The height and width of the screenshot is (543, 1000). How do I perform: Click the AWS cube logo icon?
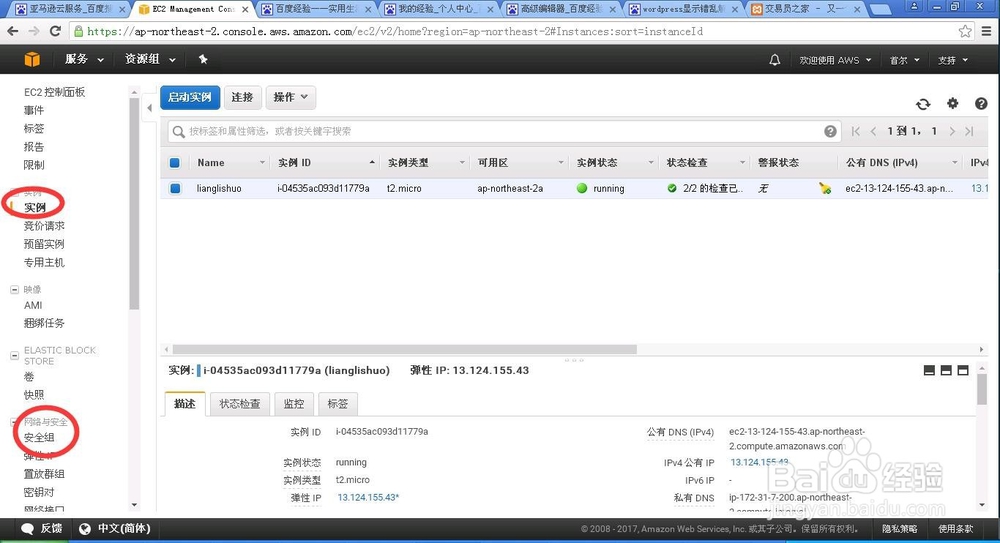32,59
